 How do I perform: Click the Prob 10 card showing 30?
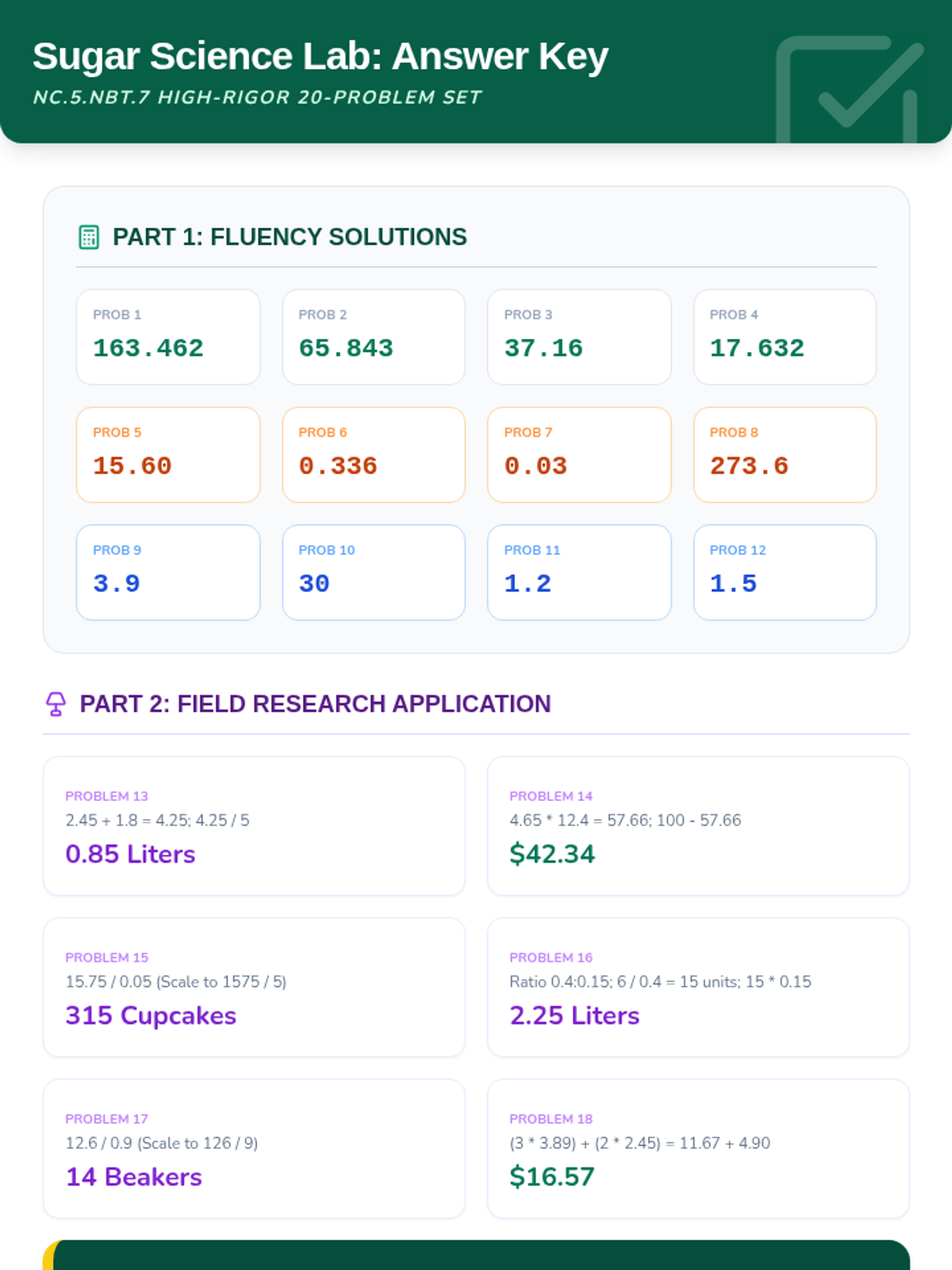coord(374,572)
